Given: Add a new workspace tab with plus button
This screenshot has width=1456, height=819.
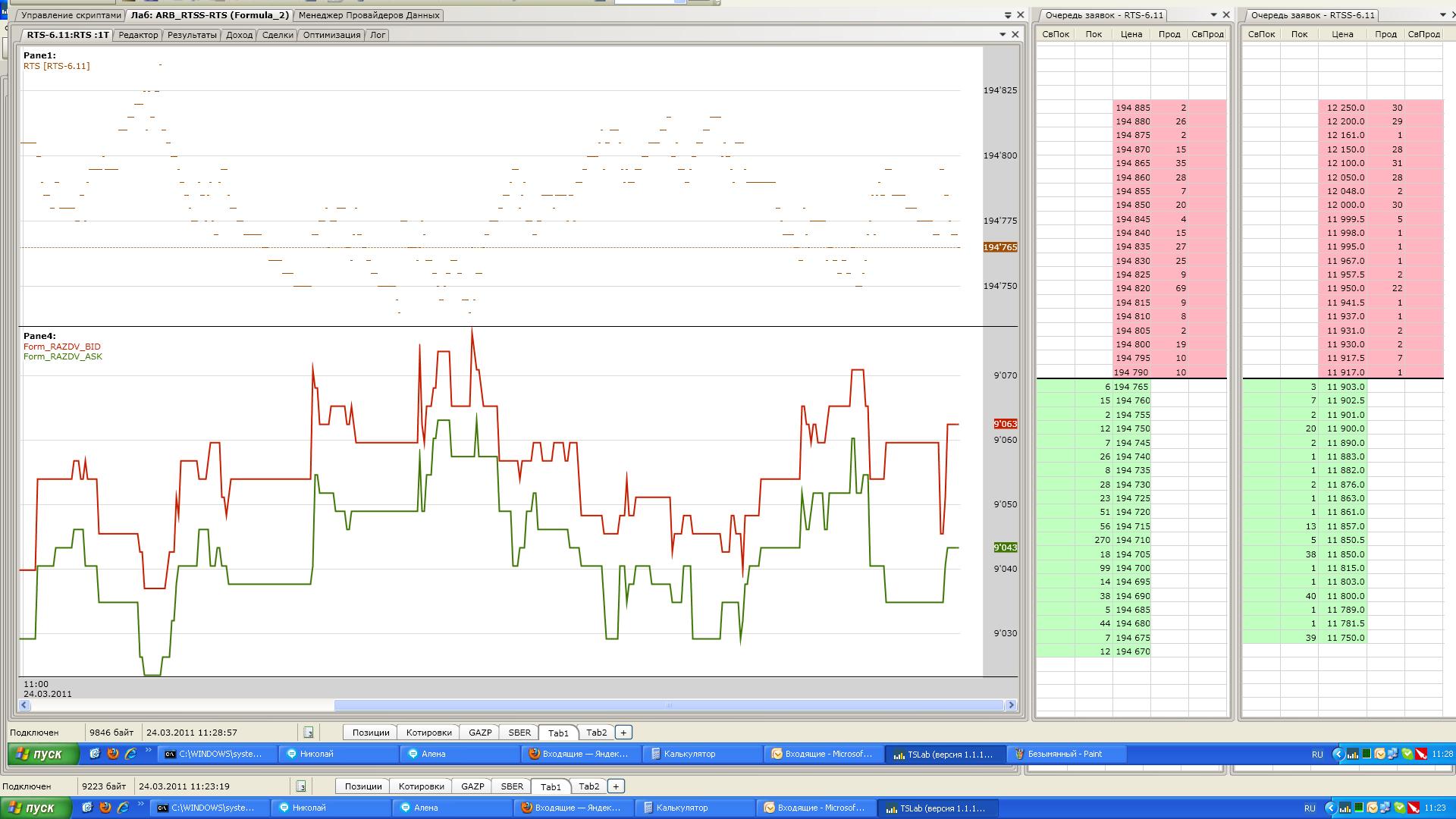Looking at the screenshot, I should click(x=623, y=733).
